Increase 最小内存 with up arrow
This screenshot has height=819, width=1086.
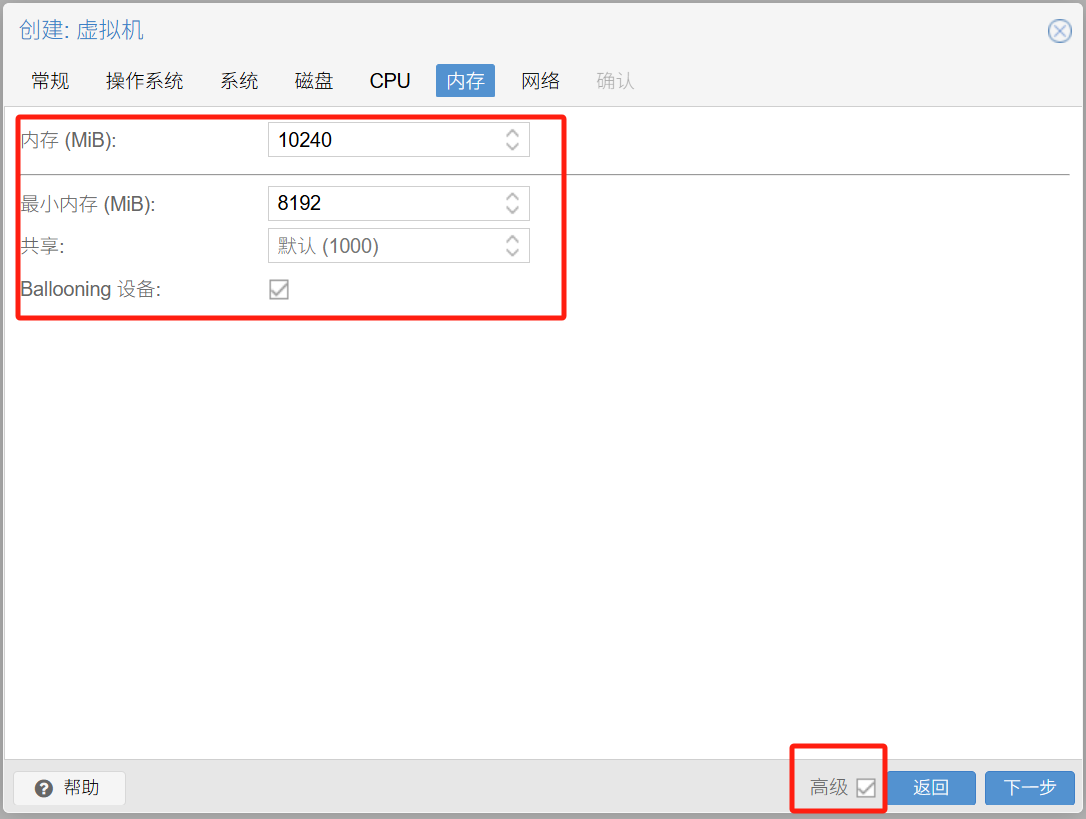(x=513, y=197)
